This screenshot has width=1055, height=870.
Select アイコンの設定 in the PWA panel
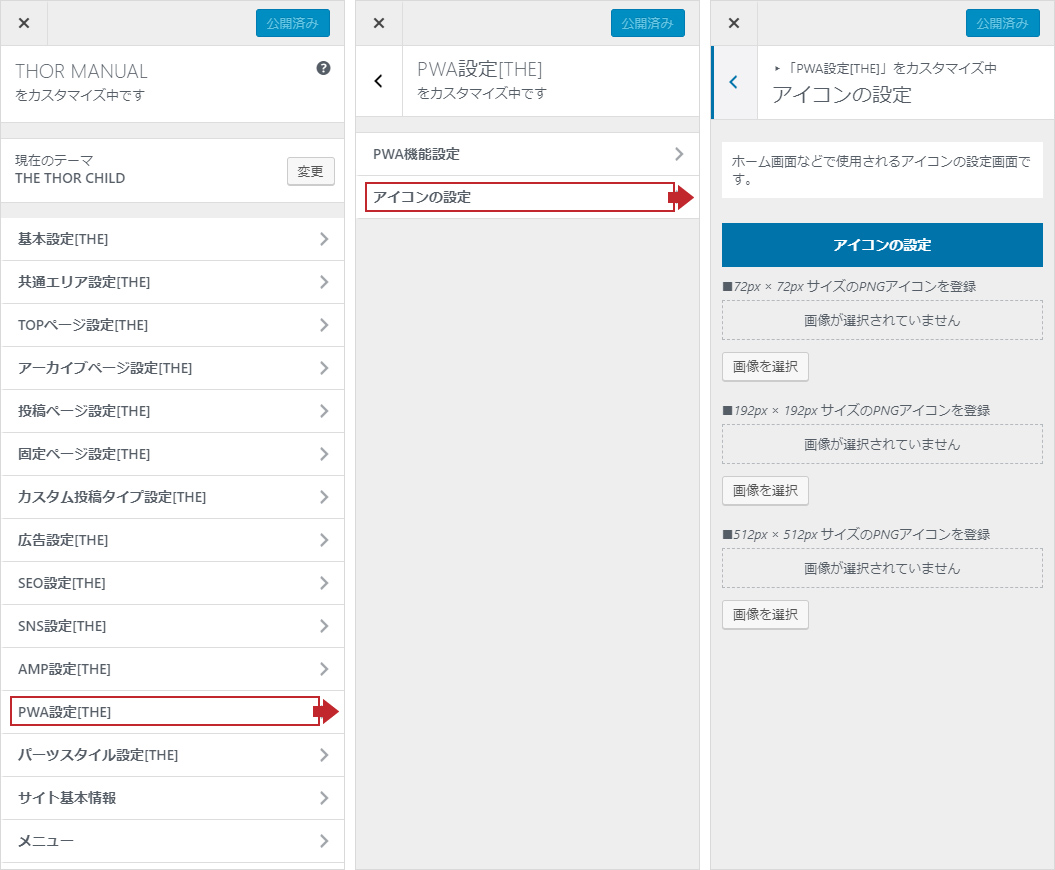click(x=520, y=197)
